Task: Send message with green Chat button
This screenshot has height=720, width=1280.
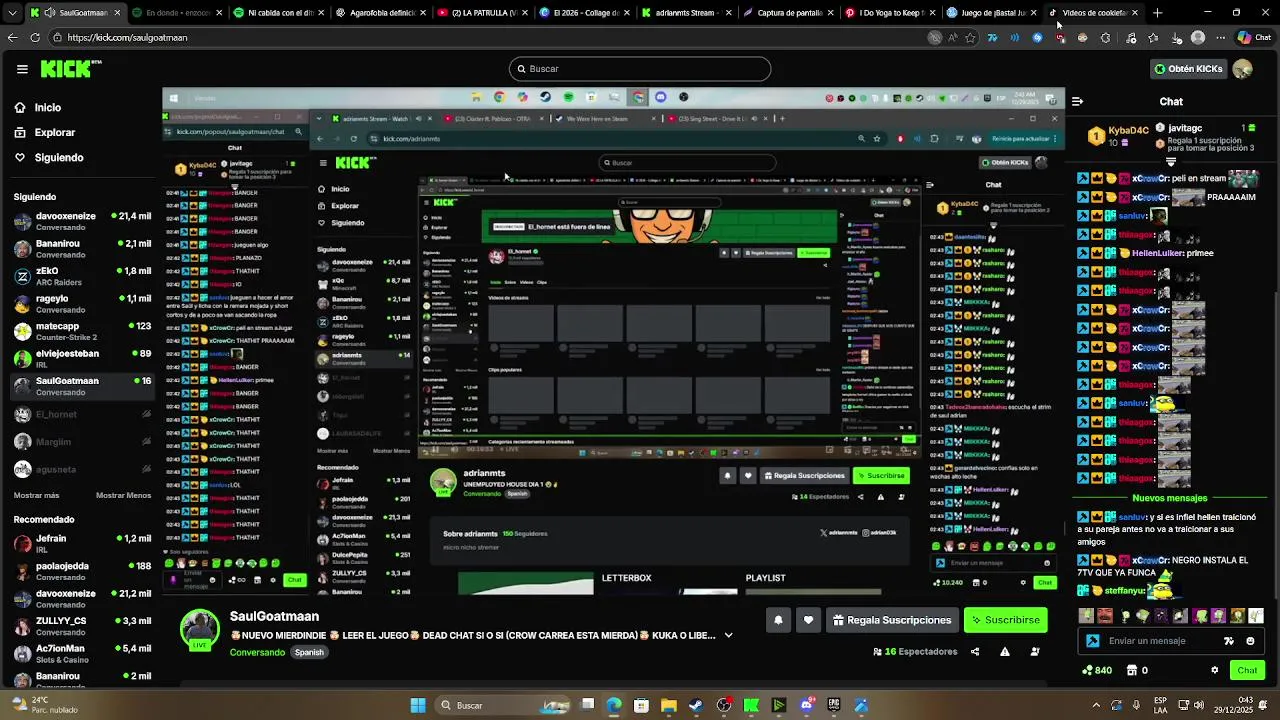Action: pyautogui.click(x=1247, y=670)
